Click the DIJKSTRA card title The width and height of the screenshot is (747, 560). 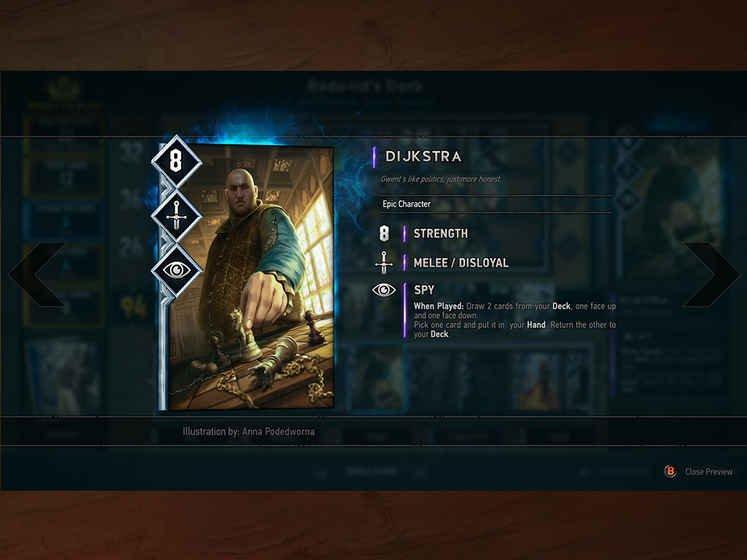point(423,156)
